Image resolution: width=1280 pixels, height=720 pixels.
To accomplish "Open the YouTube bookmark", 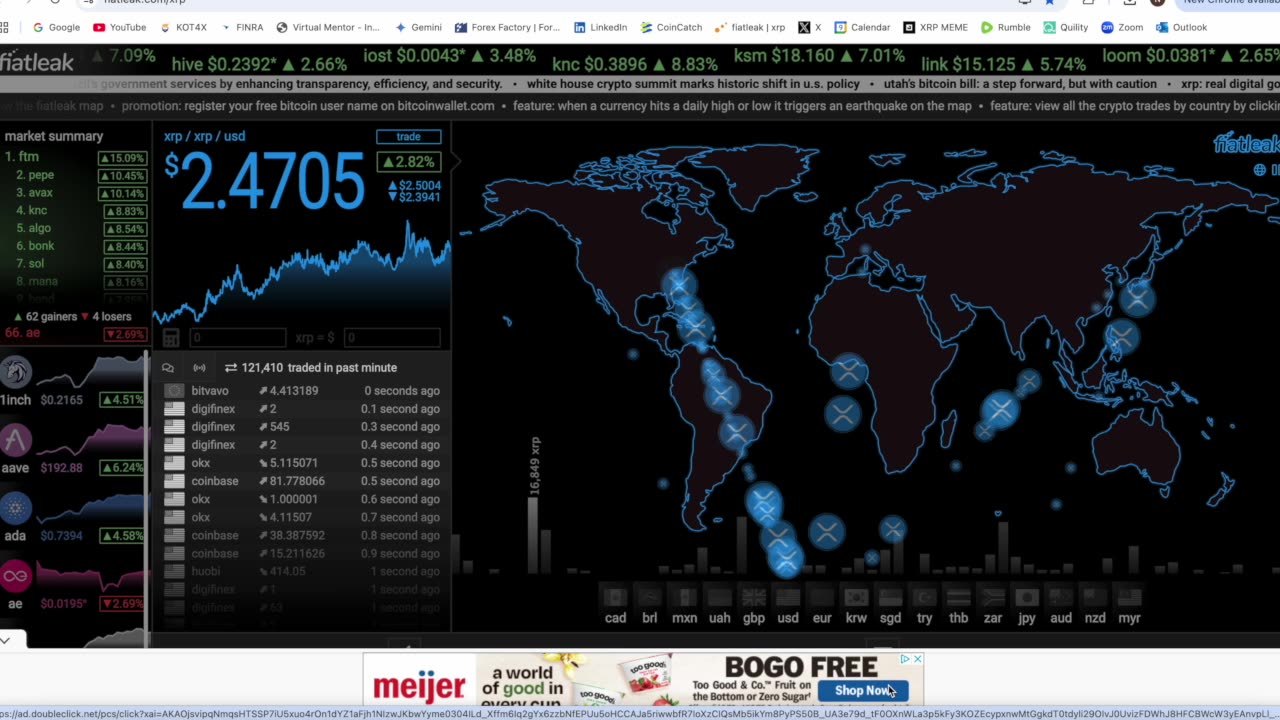I will 120,27.
